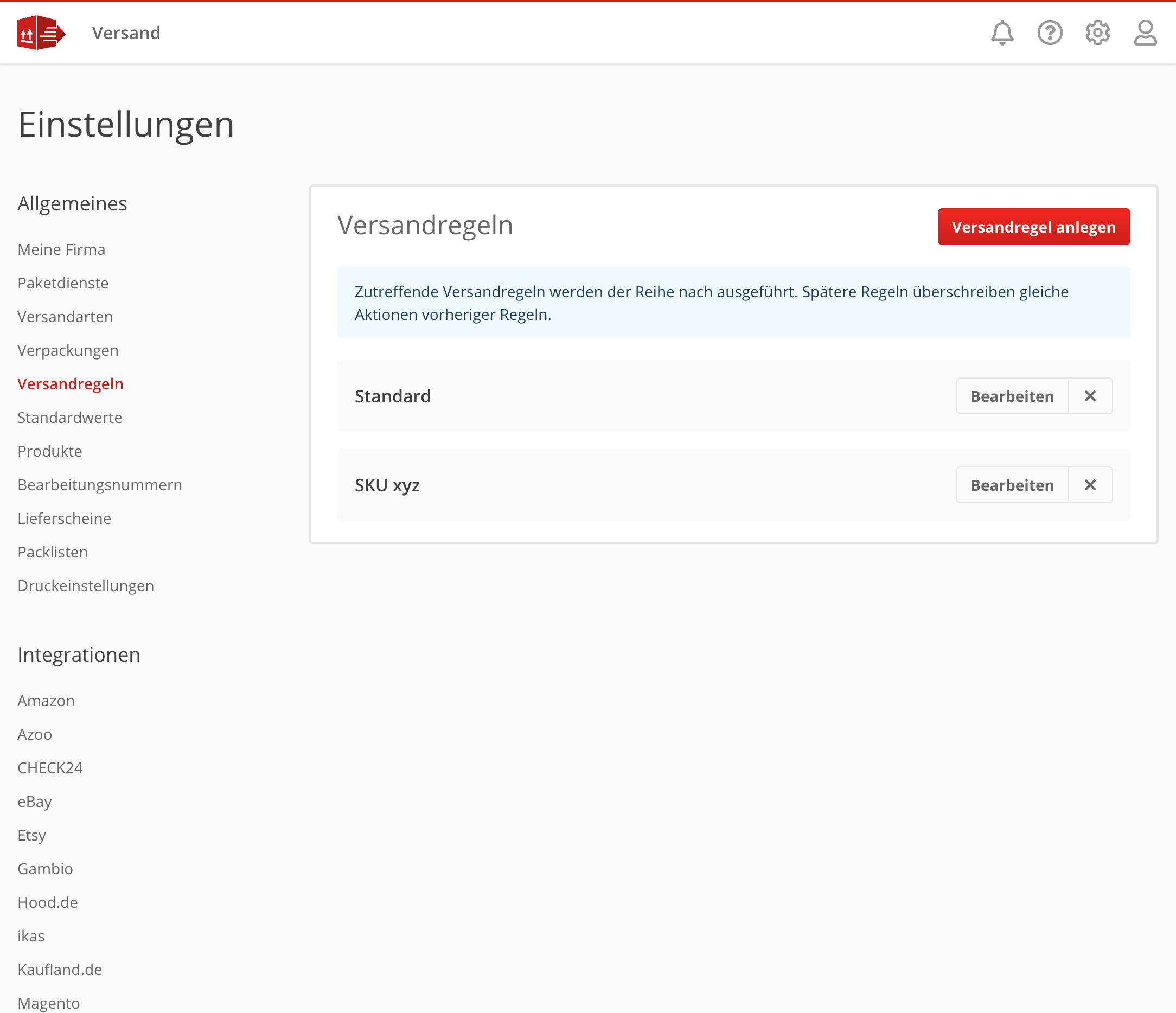Click the Integrationen section heading
Image resolution: width=1176 pixels, height=1013 pixels.
pyautogui.click(x=79, y=655)
